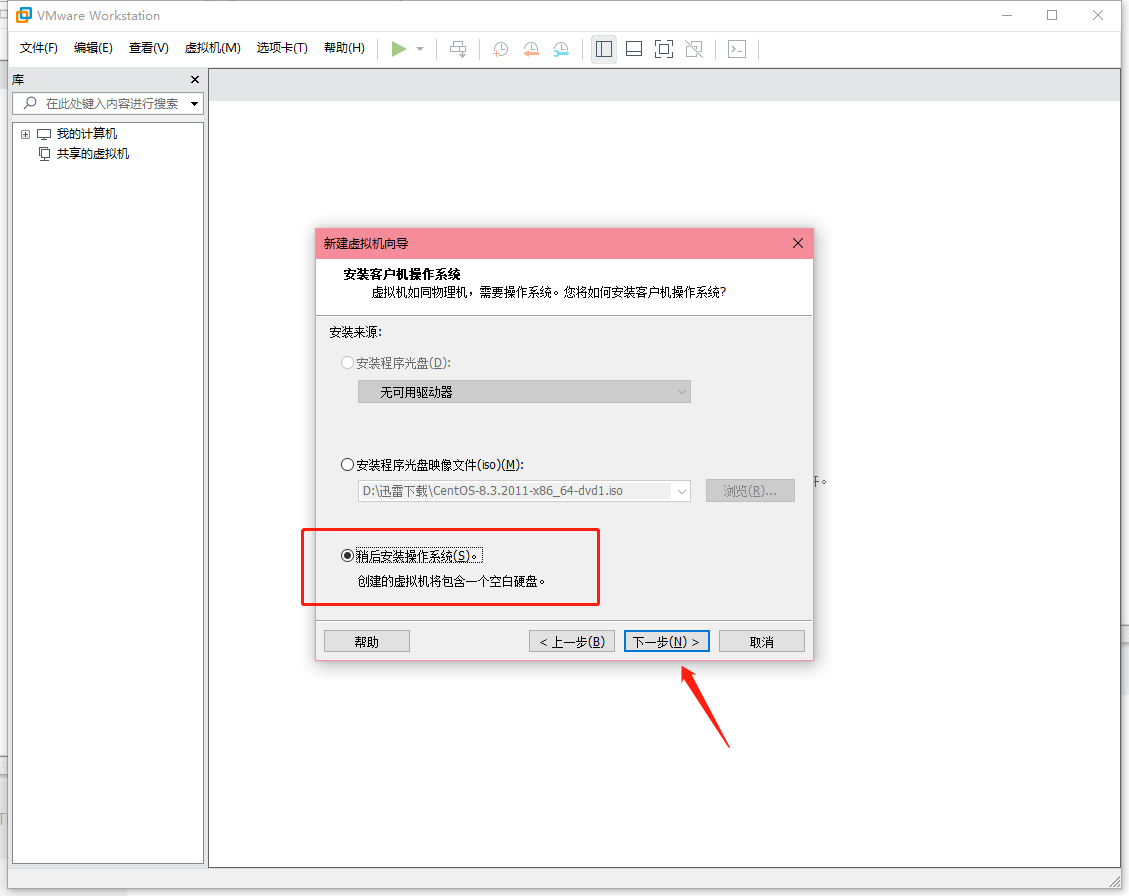Click the 安装来源 label
The height and width of the screenshot is (896, 1129).
(x=356, y=332)
